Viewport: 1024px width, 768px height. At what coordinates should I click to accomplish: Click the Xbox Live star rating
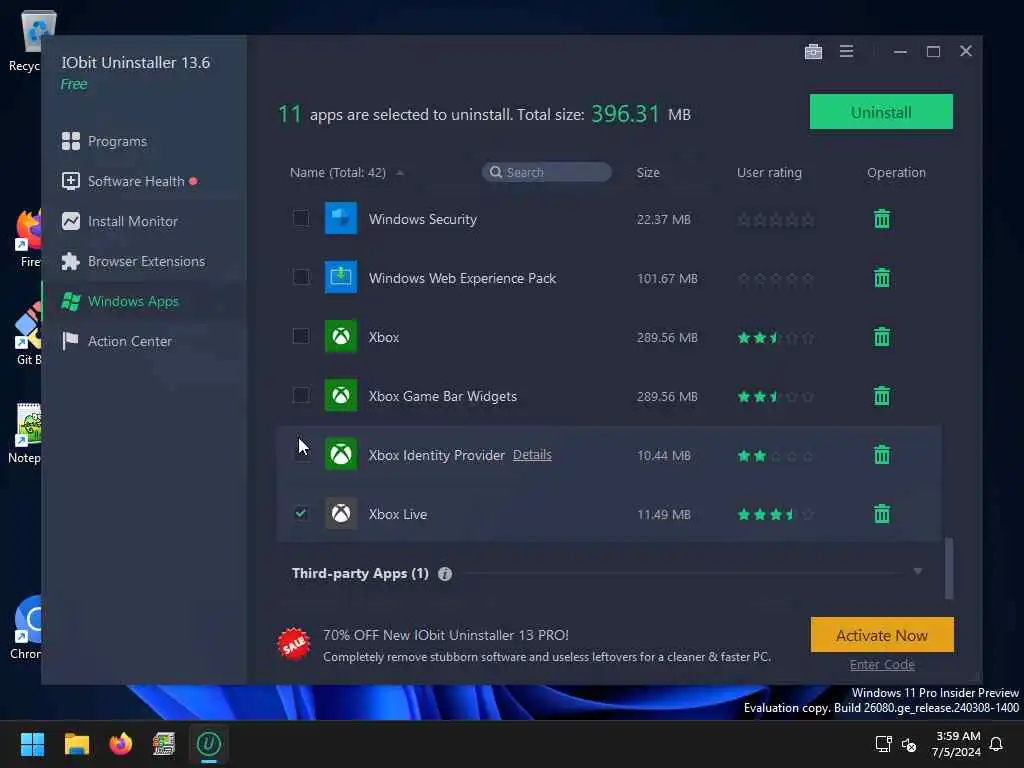tap(775, 515)
